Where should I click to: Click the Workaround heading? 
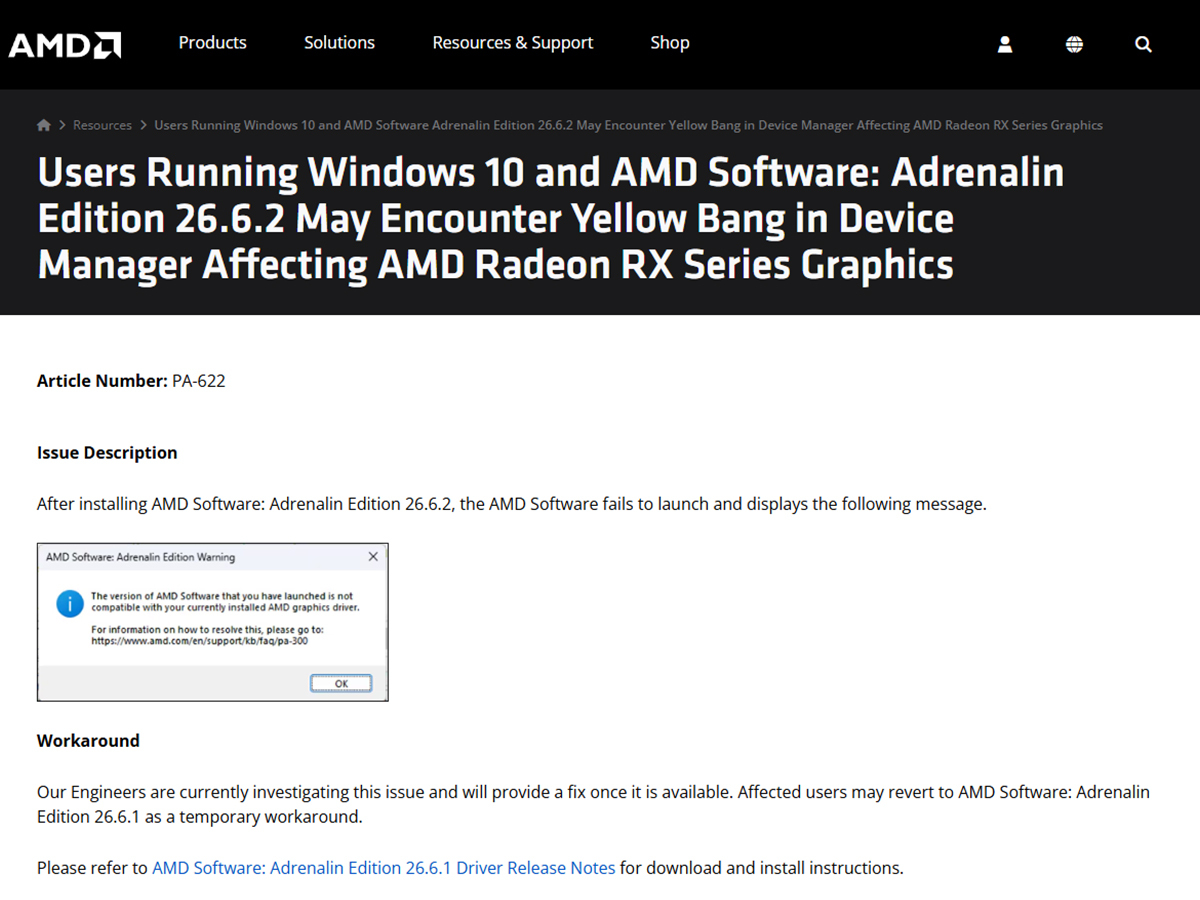88,741
